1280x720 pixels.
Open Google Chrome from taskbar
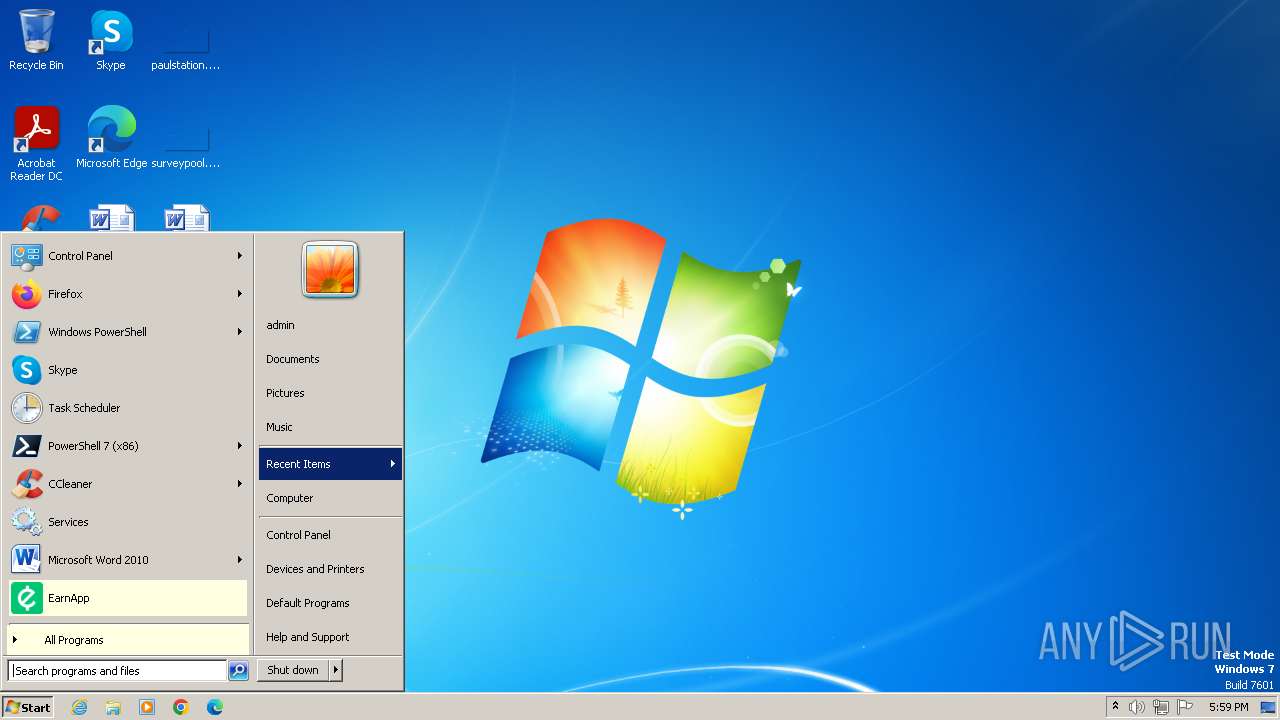point(181,707)
